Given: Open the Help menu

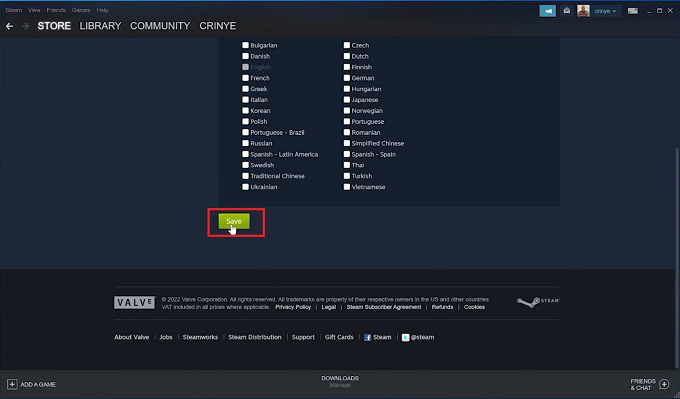Looking at the screenshot, I should tap(102, 10).
